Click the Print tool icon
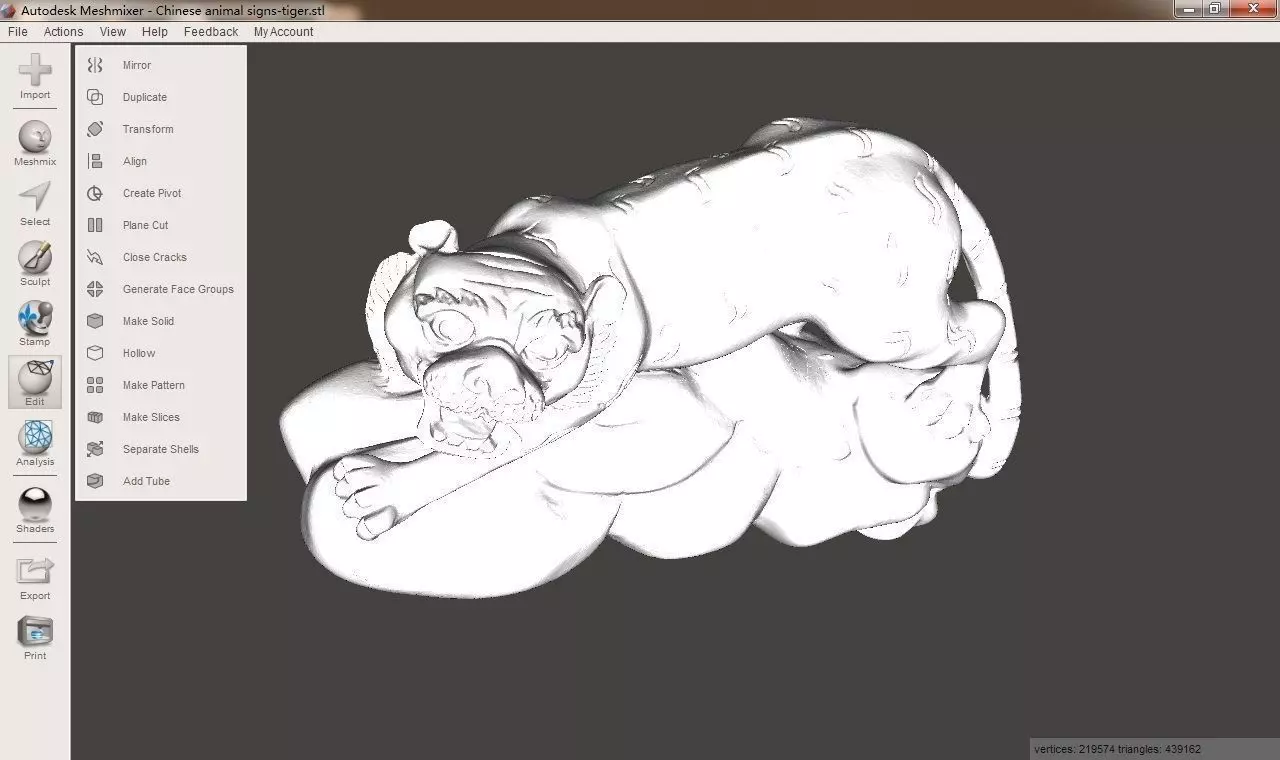Image resolution: width=1280 pixels, height=760 pixels. point(35,631)
